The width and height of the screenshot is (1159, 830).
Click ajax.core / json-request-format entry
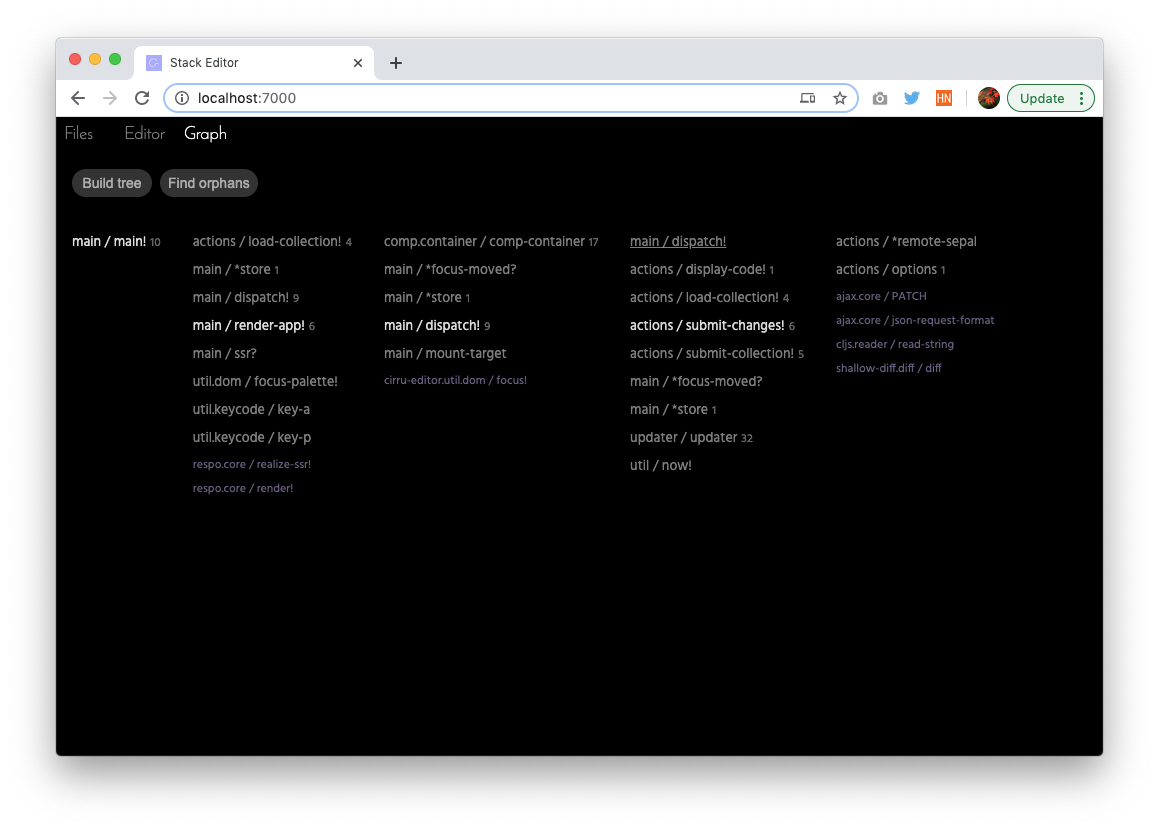[915, 321]
